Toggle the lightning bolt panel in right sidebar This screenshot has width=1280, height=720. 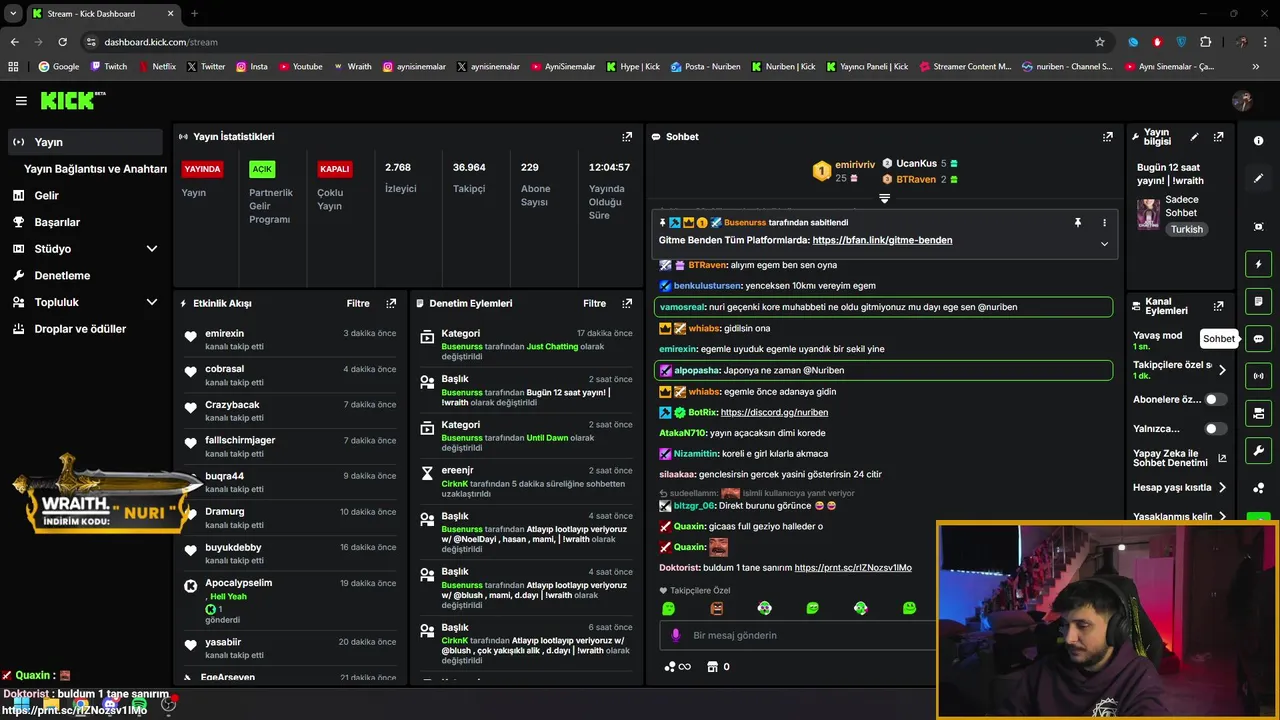1258,264
